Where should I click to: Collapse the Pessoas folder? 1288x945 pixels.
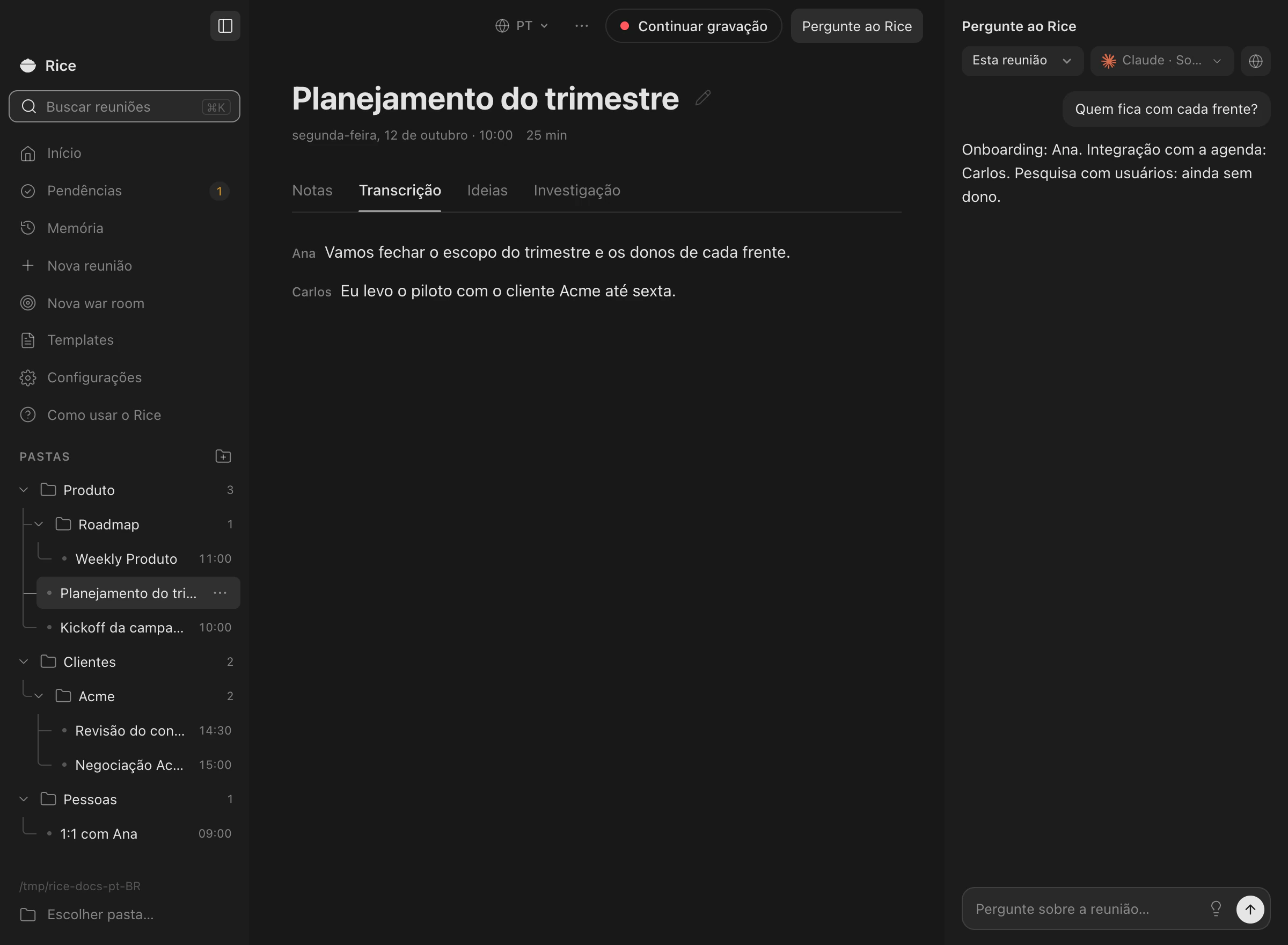pyautogui.click(x=24, y=798)
